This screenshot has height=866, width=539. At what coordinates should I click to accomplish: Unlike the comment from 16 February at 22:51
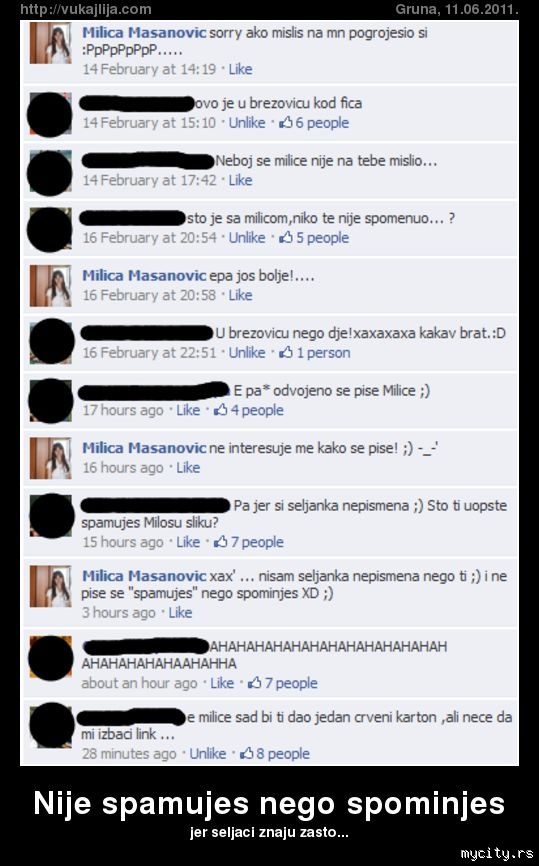tap(247, 352)
